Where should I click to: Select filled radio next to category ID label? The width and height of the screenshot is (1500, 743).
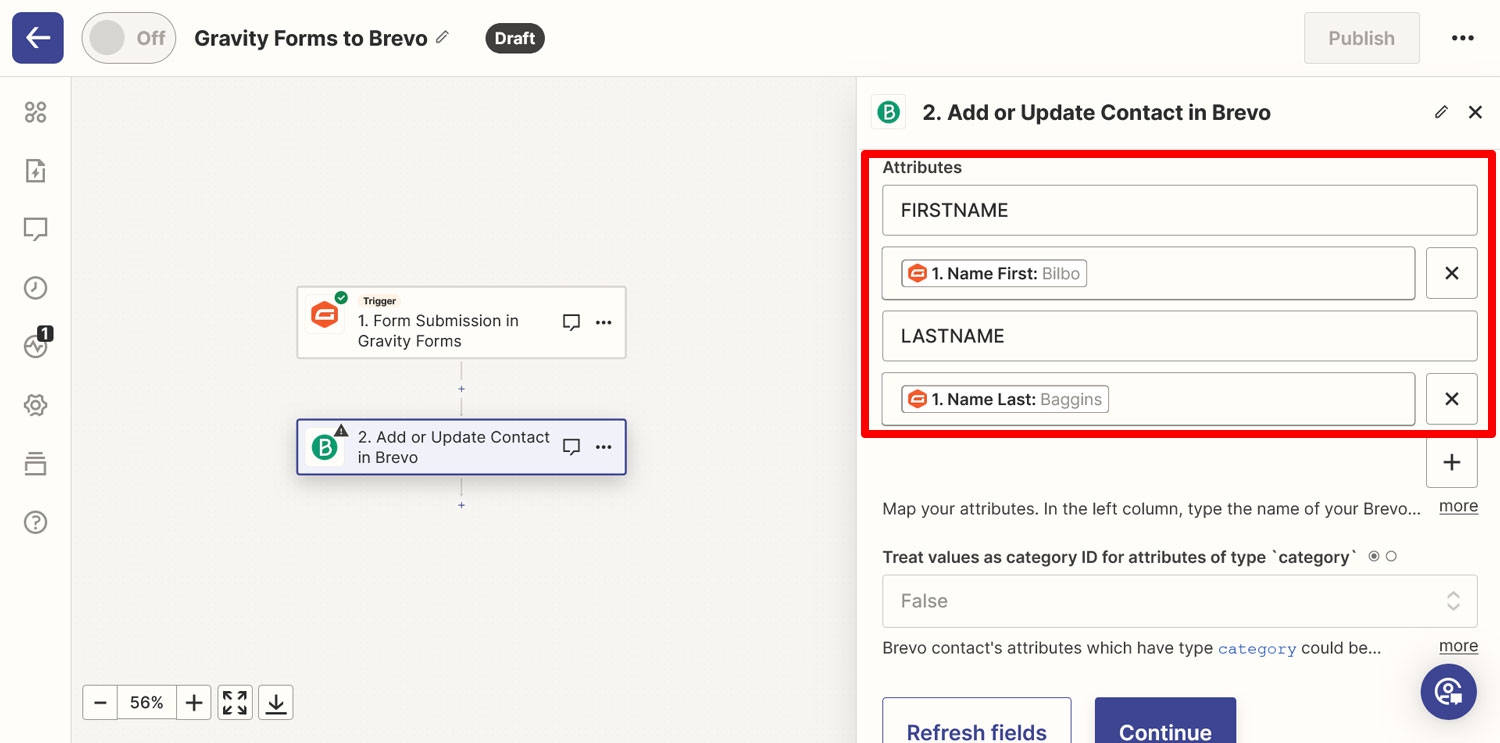click(1374, 556)
